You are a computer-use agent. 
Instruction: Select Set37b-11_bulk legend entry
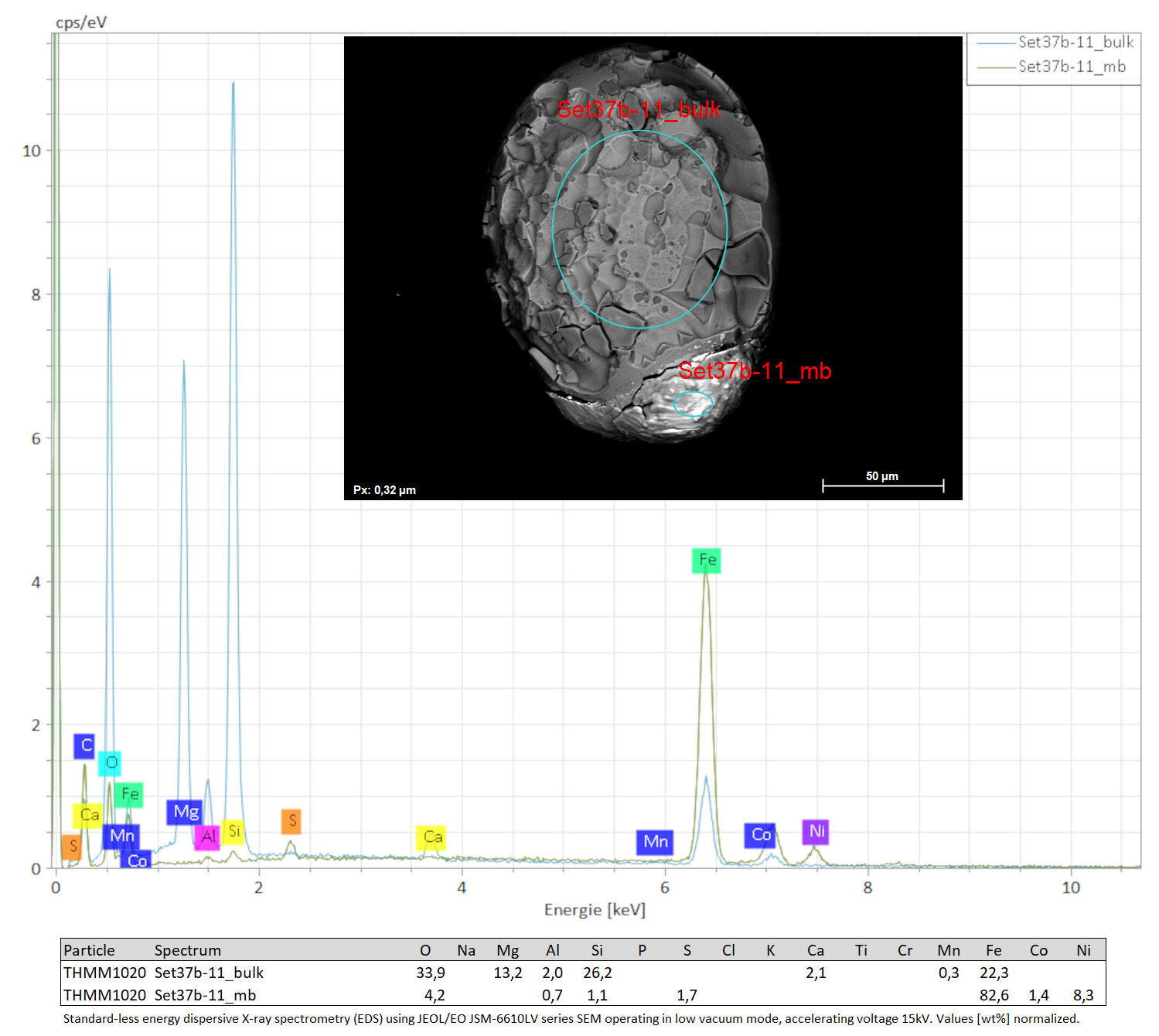click(1055, 42)
